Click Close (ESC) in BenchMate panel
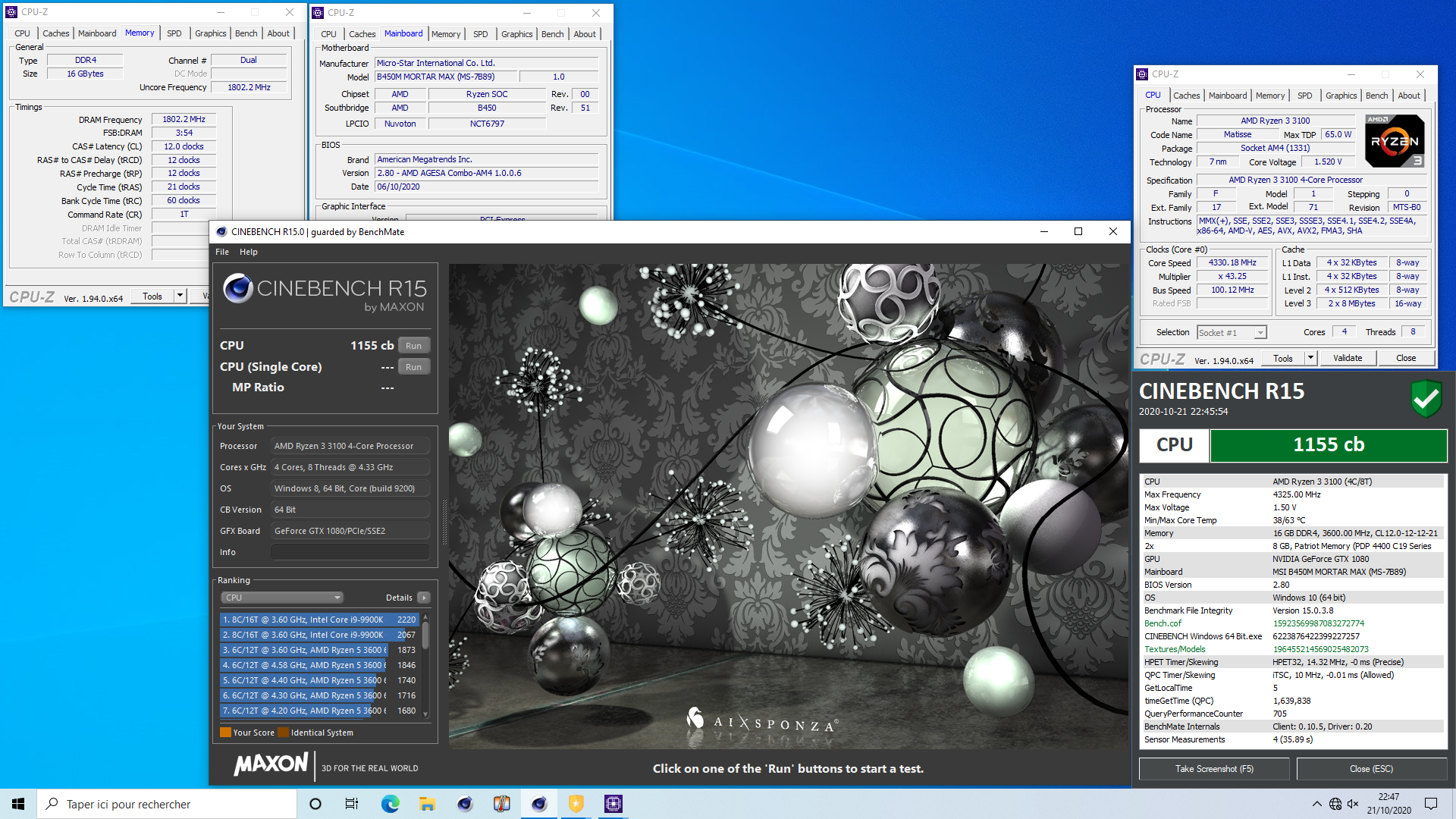 1371,769
